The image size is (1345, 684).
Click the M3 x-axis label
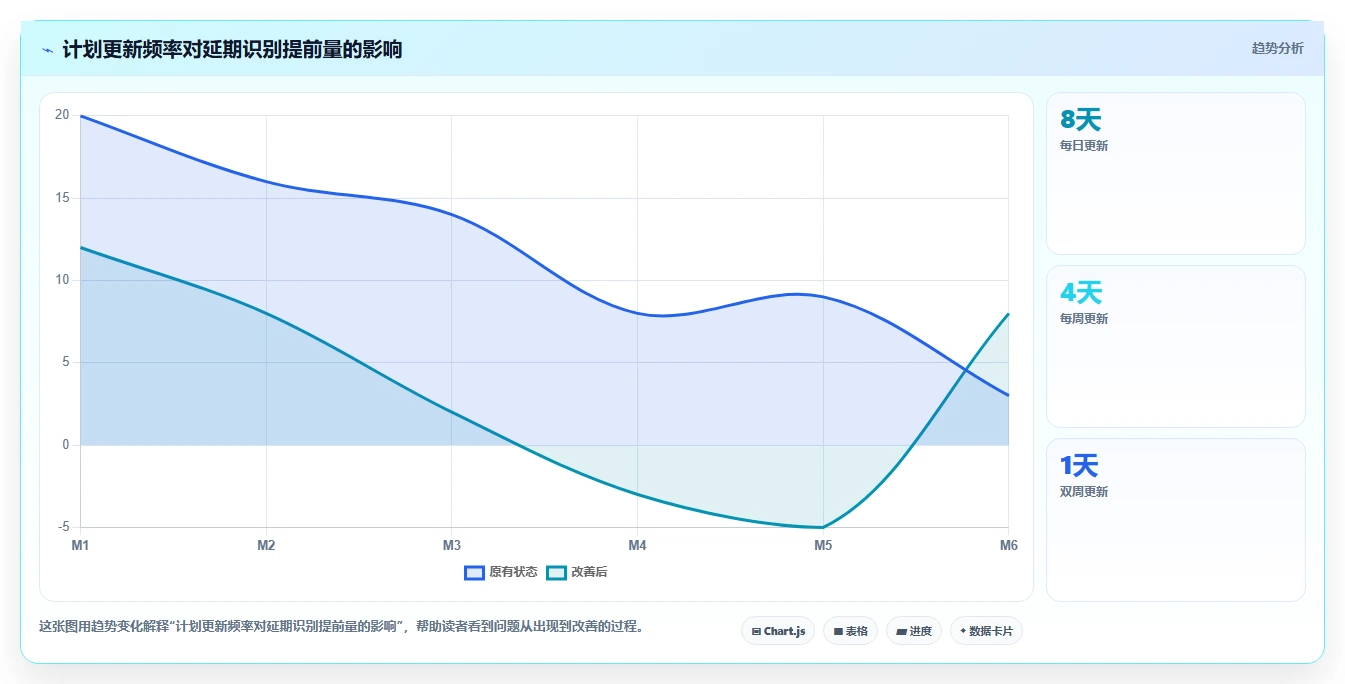coord(452,545)
